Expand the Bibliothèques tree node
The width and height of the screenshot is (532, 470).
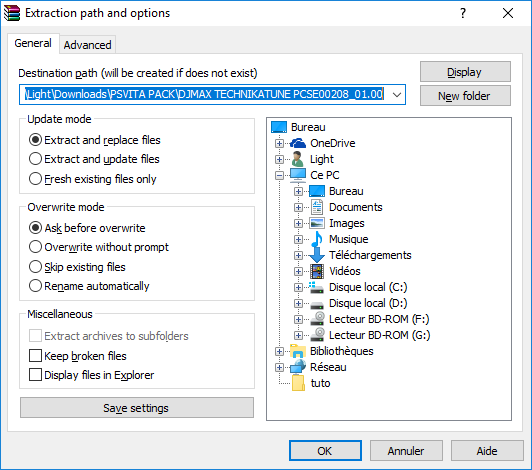(279, 351)
